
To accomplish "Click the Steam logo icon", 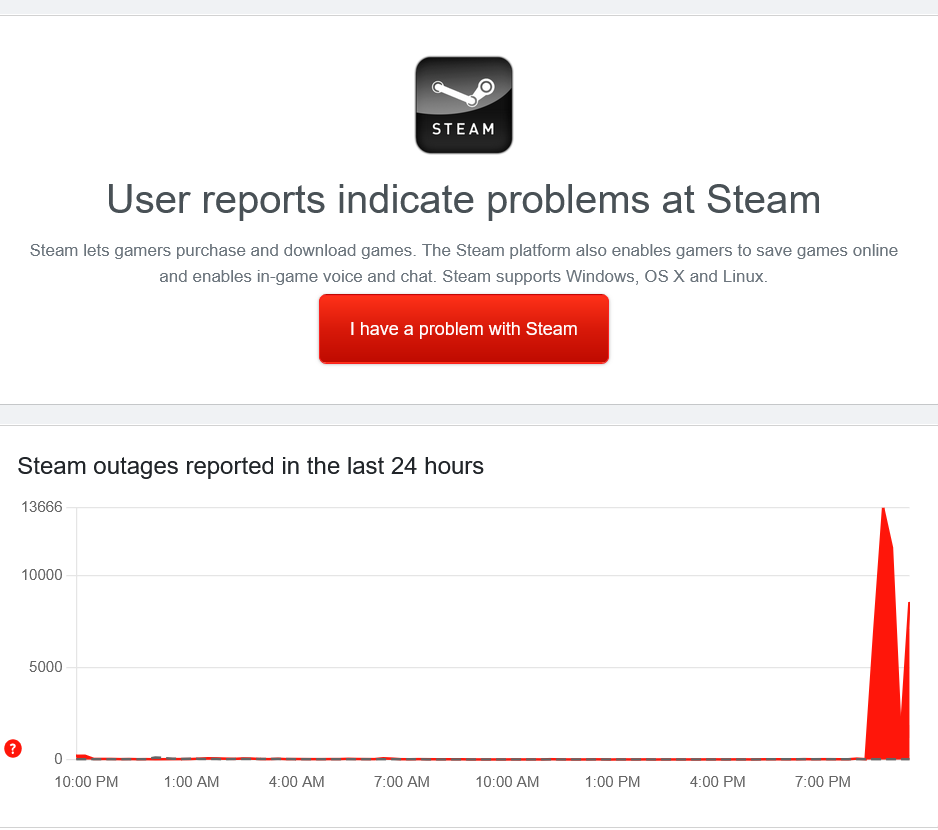I will tap(464, 105).
